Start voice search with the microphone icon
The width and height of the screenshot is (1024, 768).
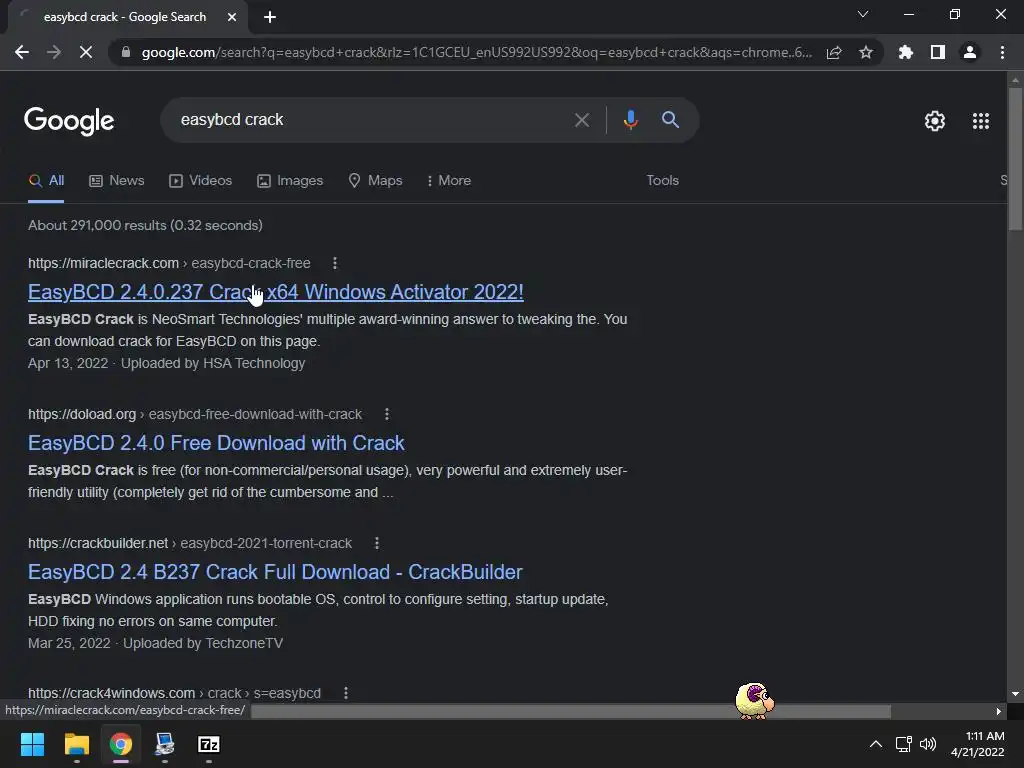click(x=630, y=120)
